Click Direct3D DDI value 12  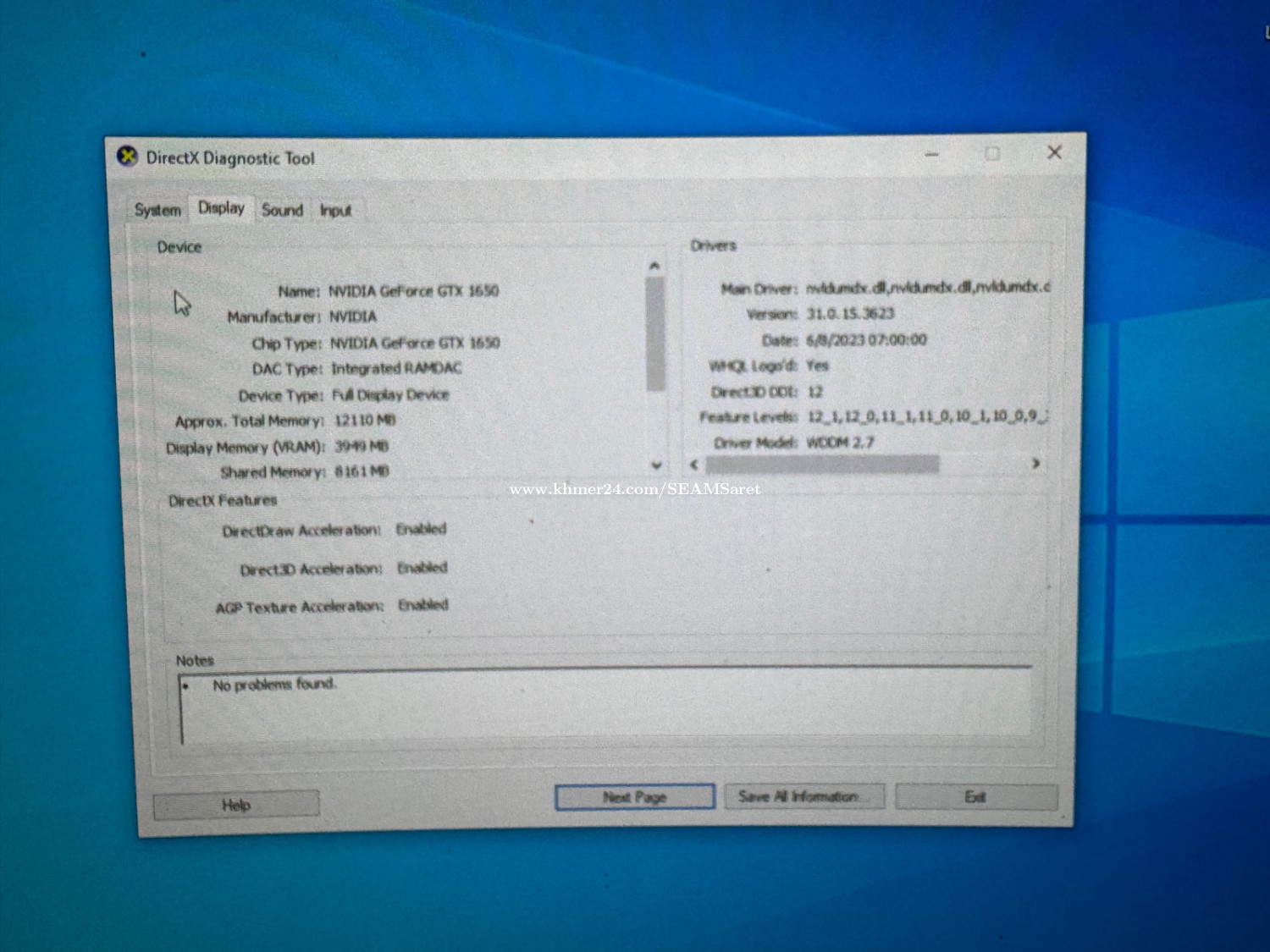814,392
